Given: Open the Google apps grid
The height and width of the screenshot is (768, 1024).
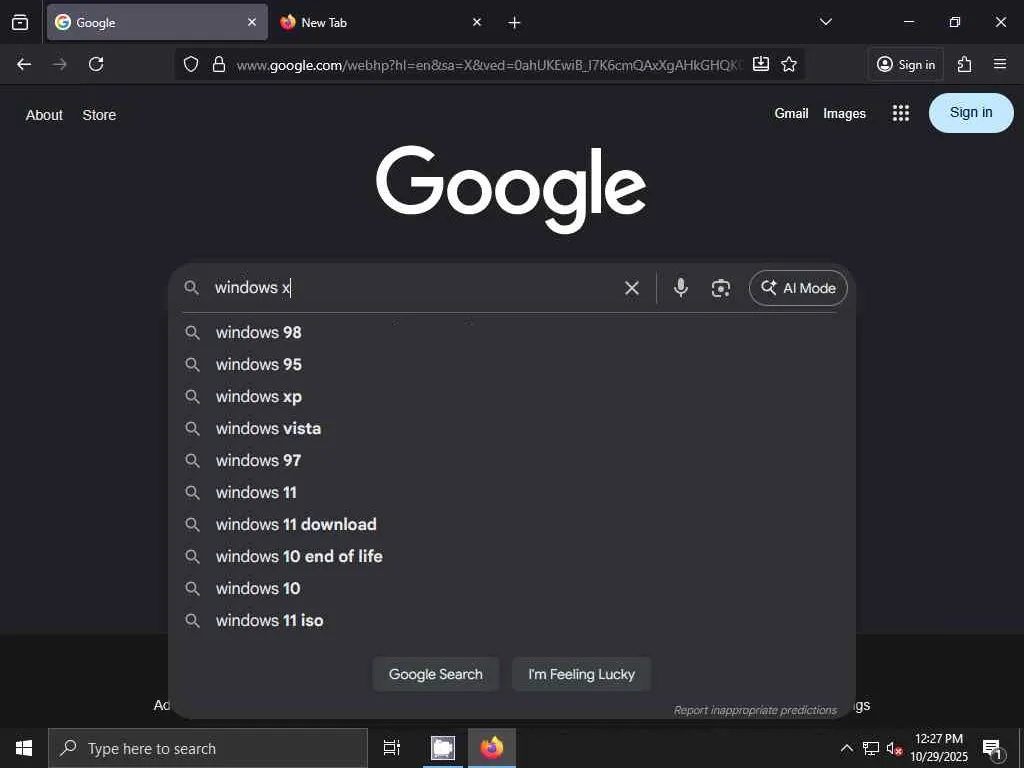Looking at the screenshot, I should pos(901,113).
